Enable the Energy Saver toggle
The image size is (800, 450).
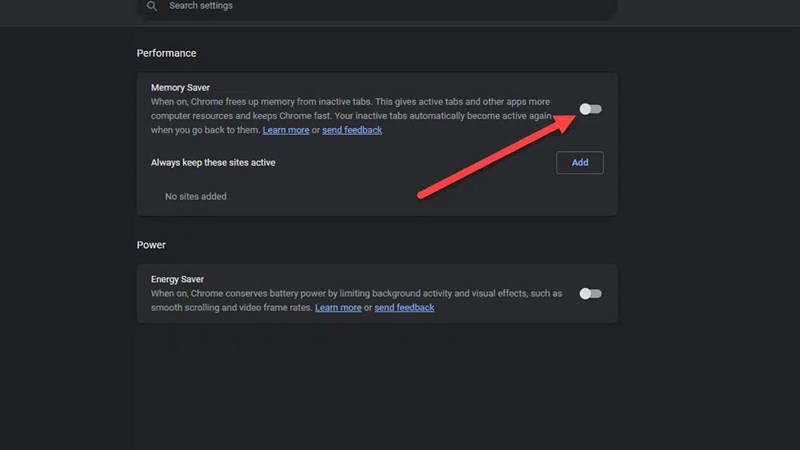590,293
